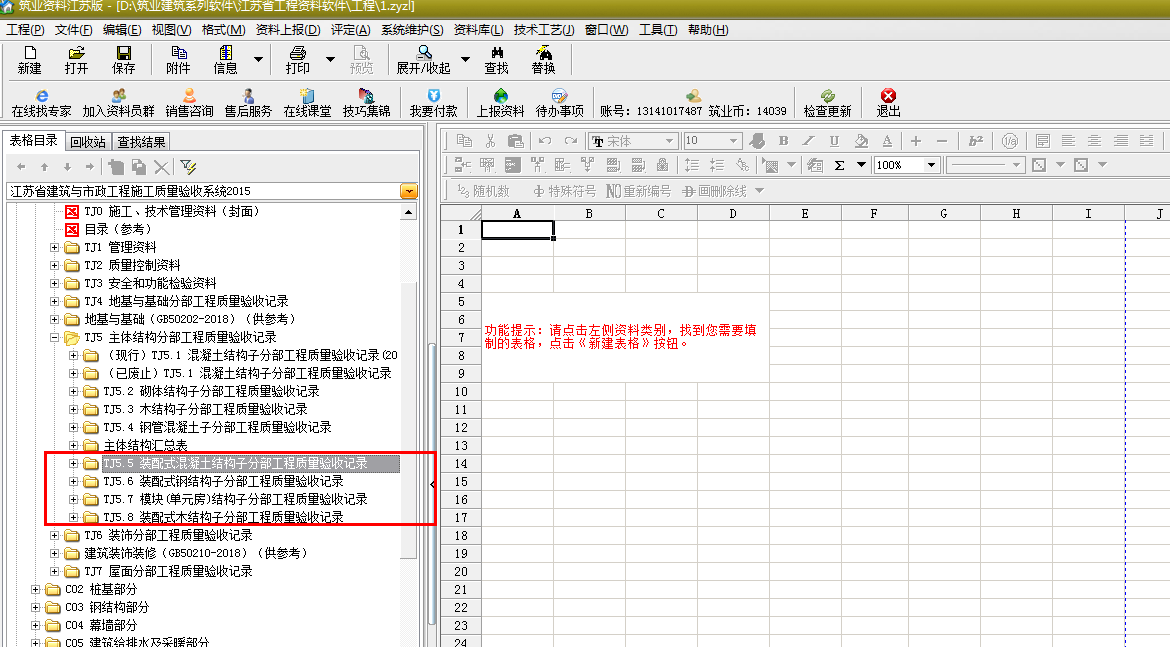
Task: Toggle underline formatting button
Action: 835,141
